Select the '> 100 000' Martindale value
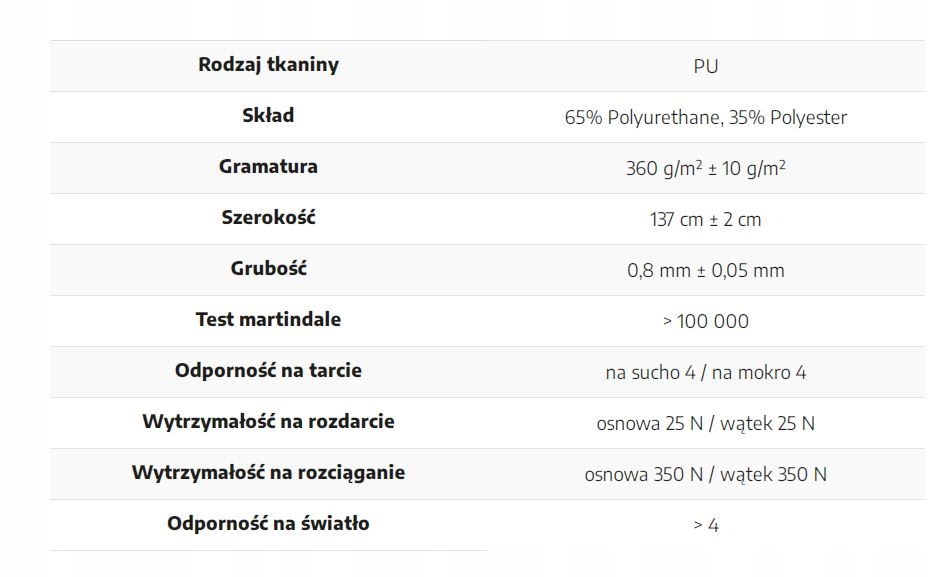The width and height of the screenshot is (946, 577). click(x=705, y=322)
